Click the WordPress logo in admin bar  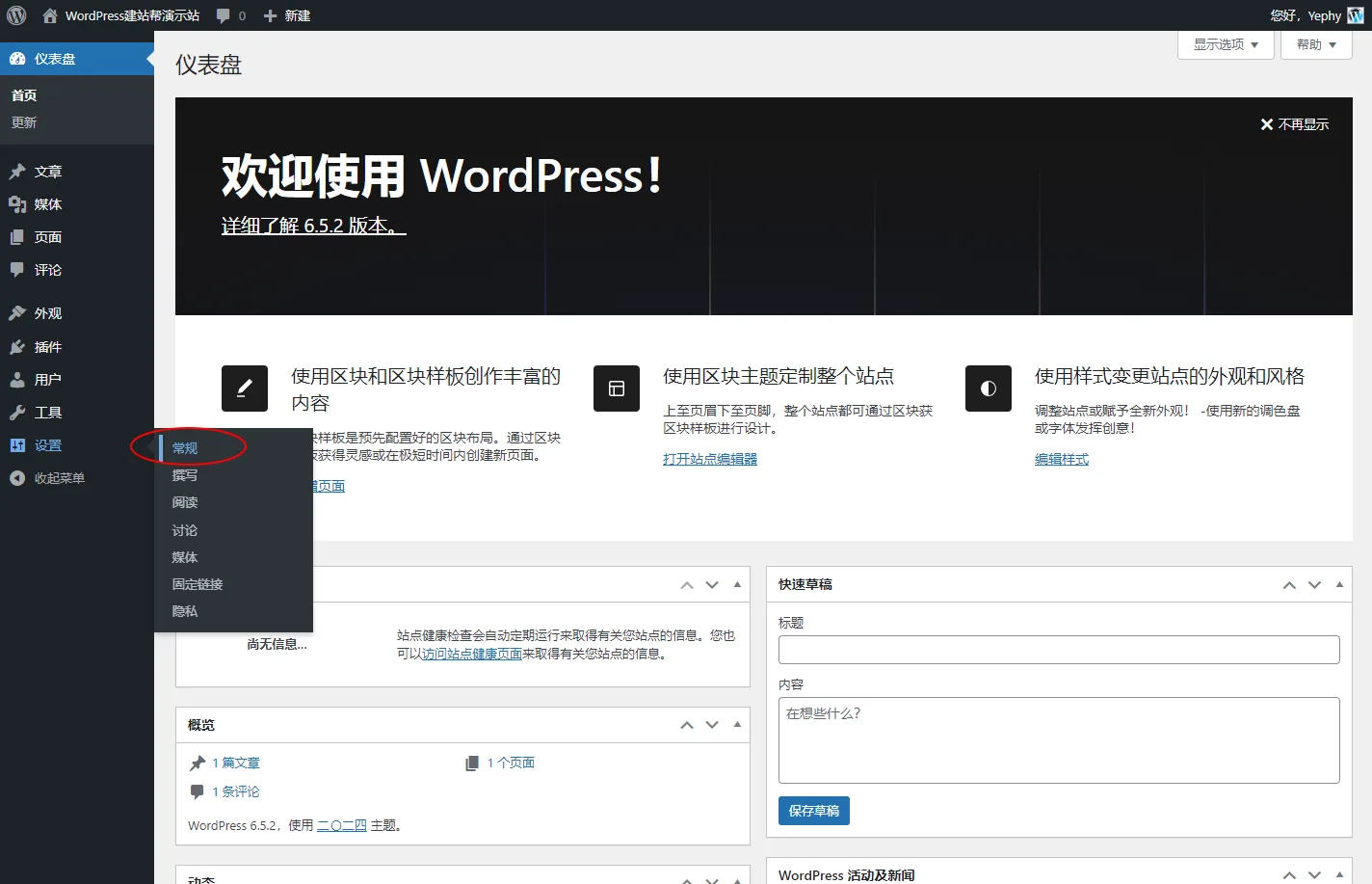tap(16, 15)
